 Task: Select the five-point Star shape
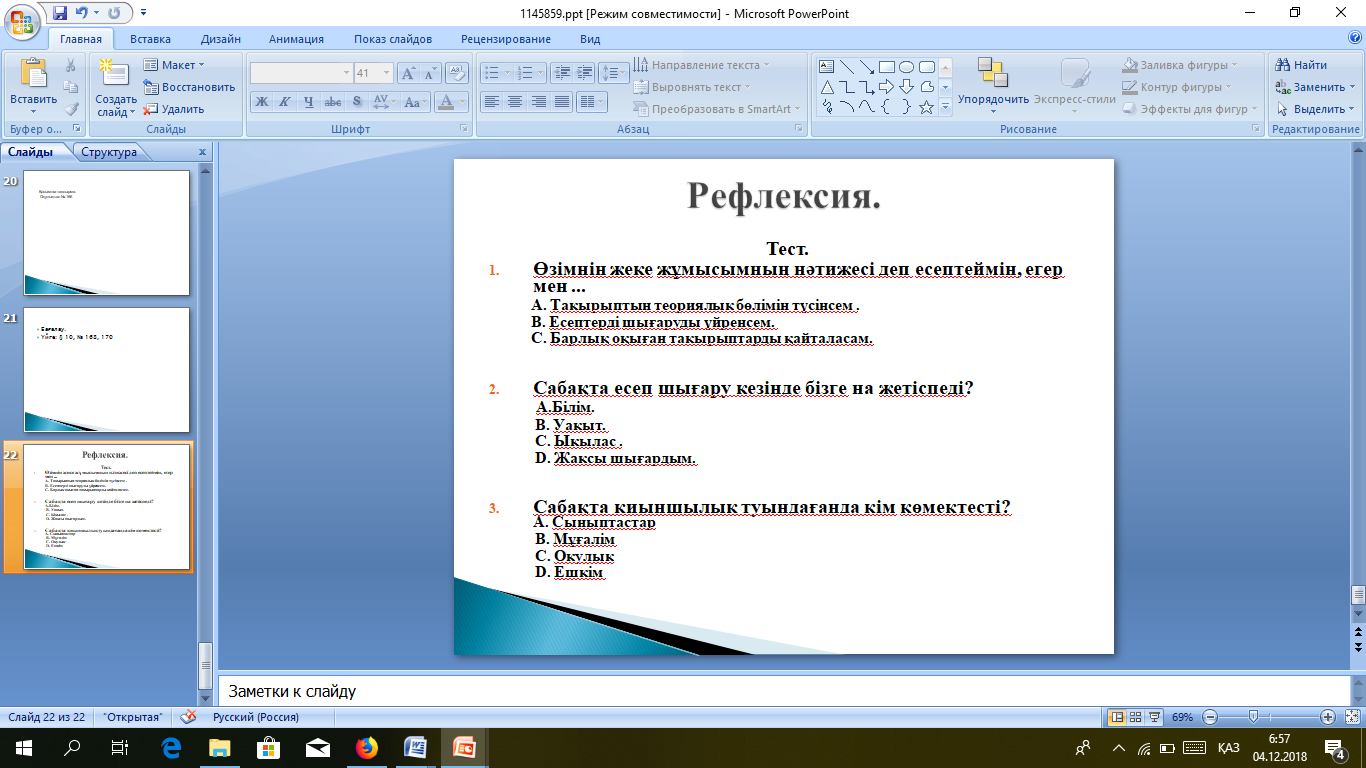[927, 106]
